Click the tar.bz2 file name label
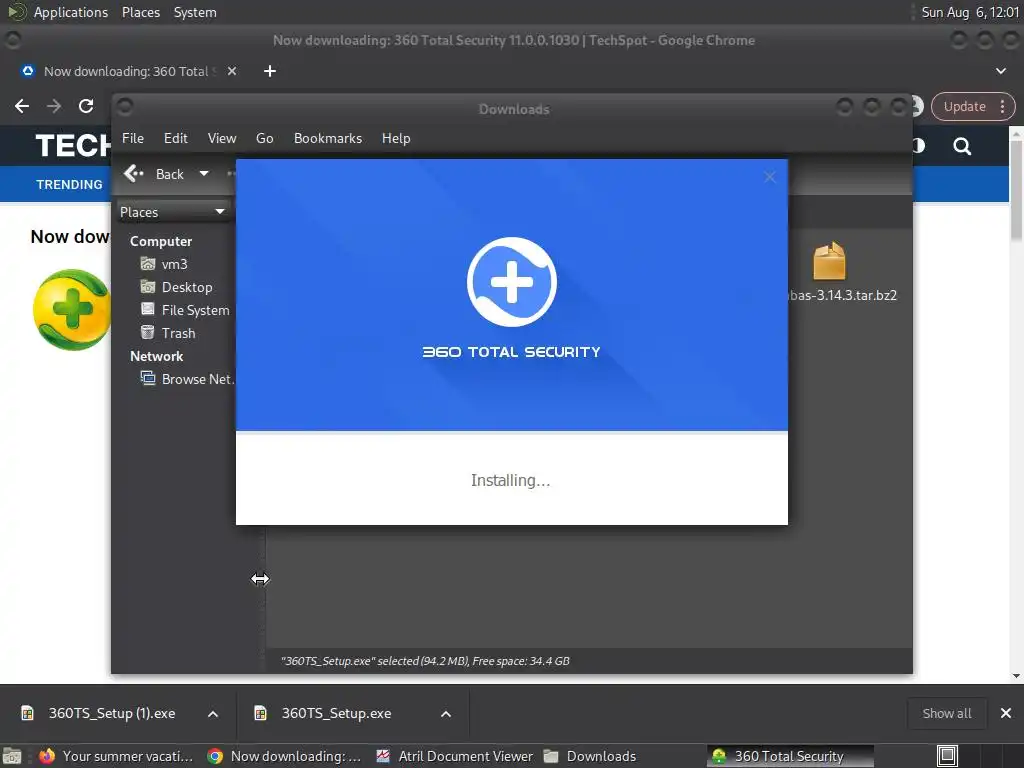This screenshot has height=768, width=1024. pos(842,295)
